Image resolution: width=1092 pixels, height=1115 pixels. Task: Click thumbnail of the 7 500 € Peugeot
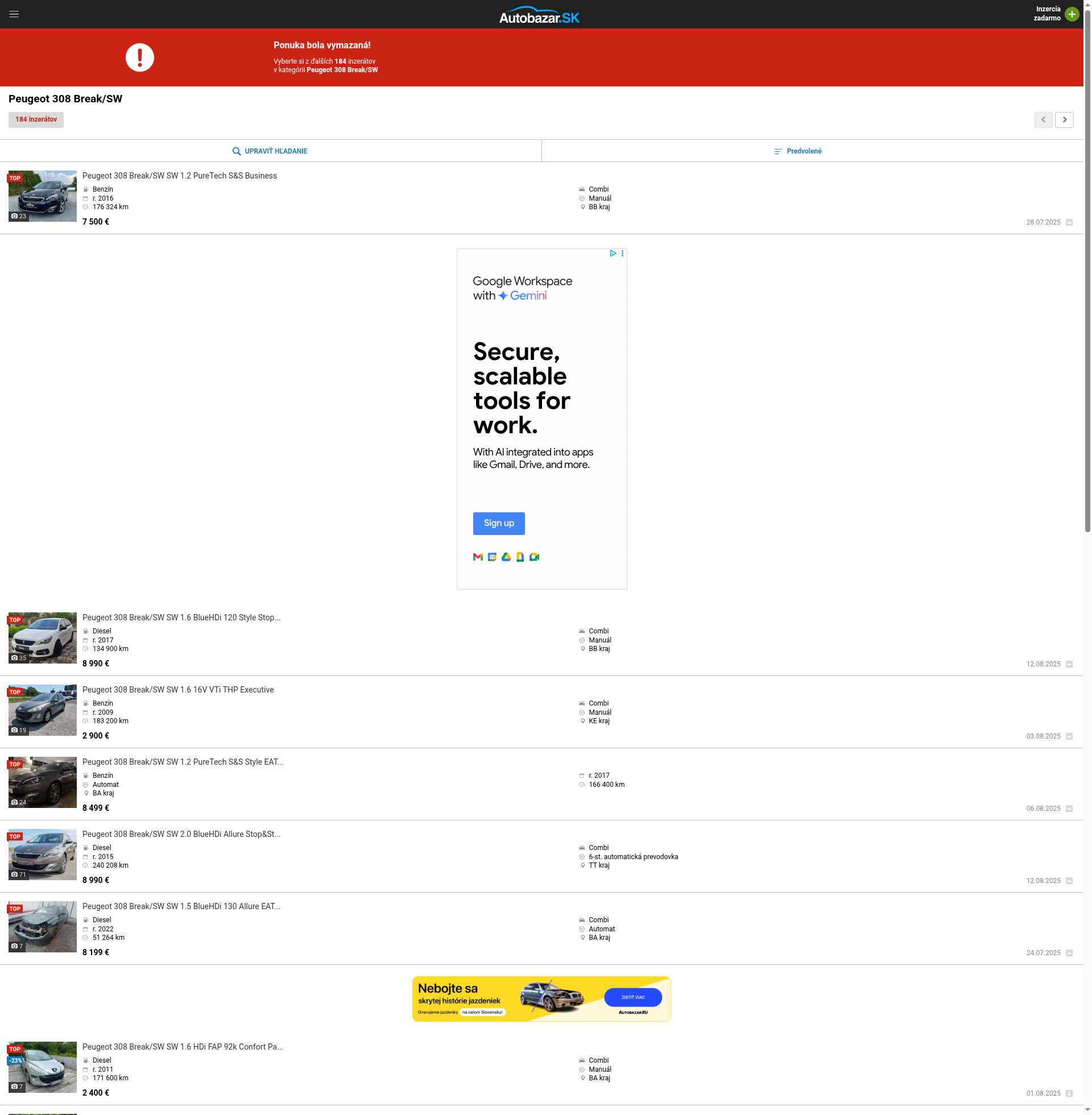coord(43,196)
